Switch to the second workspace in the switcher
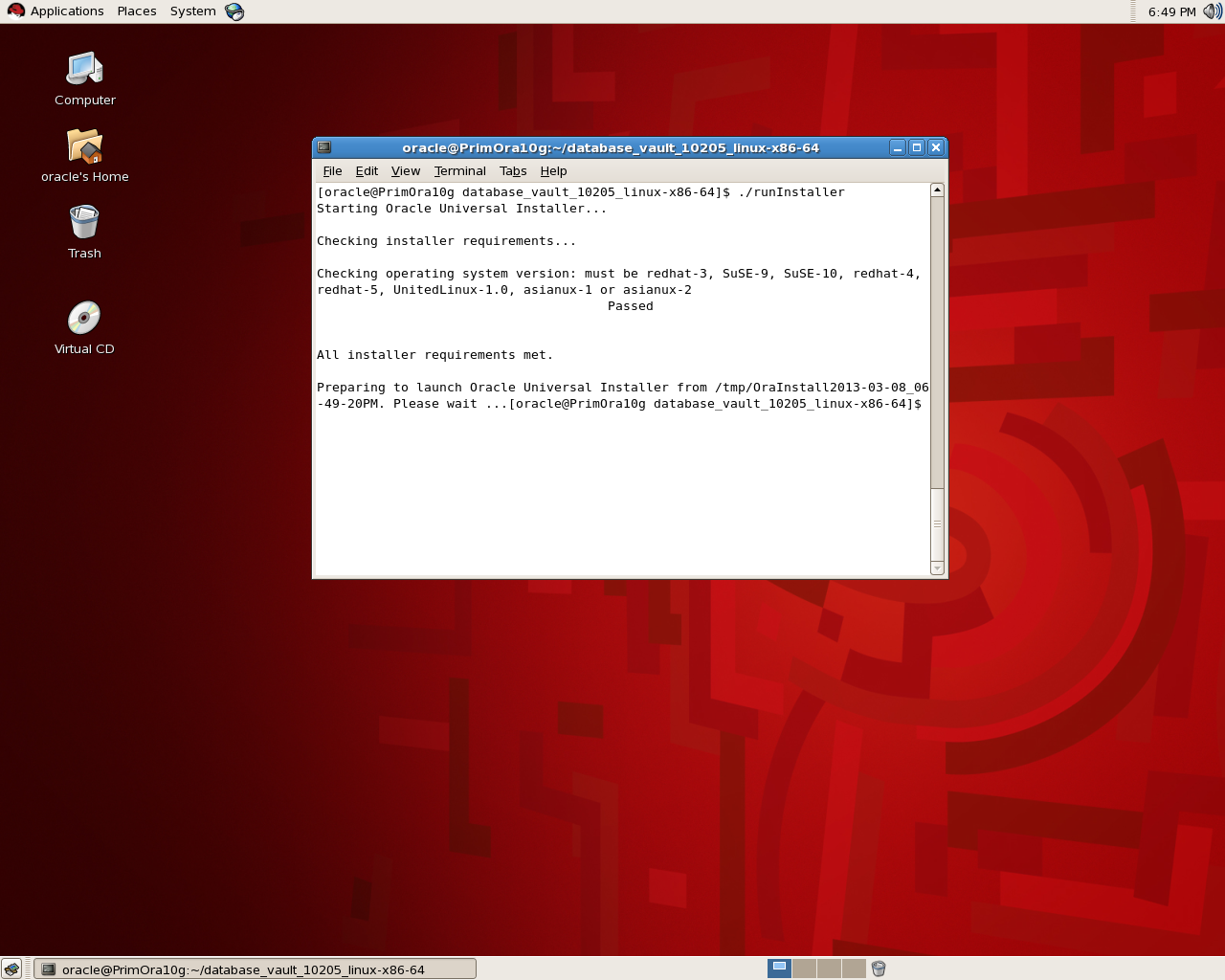The height and width of the screenshot is (980, 1225). pyautogui.click(x=804, y=968)
